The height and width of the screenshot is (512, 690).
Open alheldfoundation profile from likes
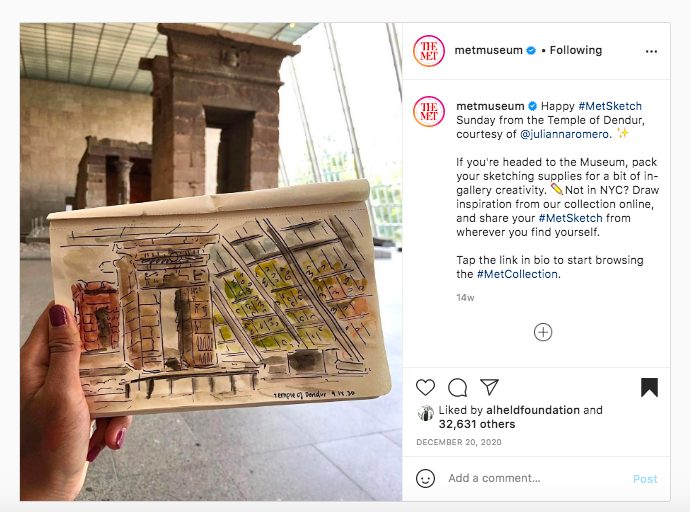(532, 410)
